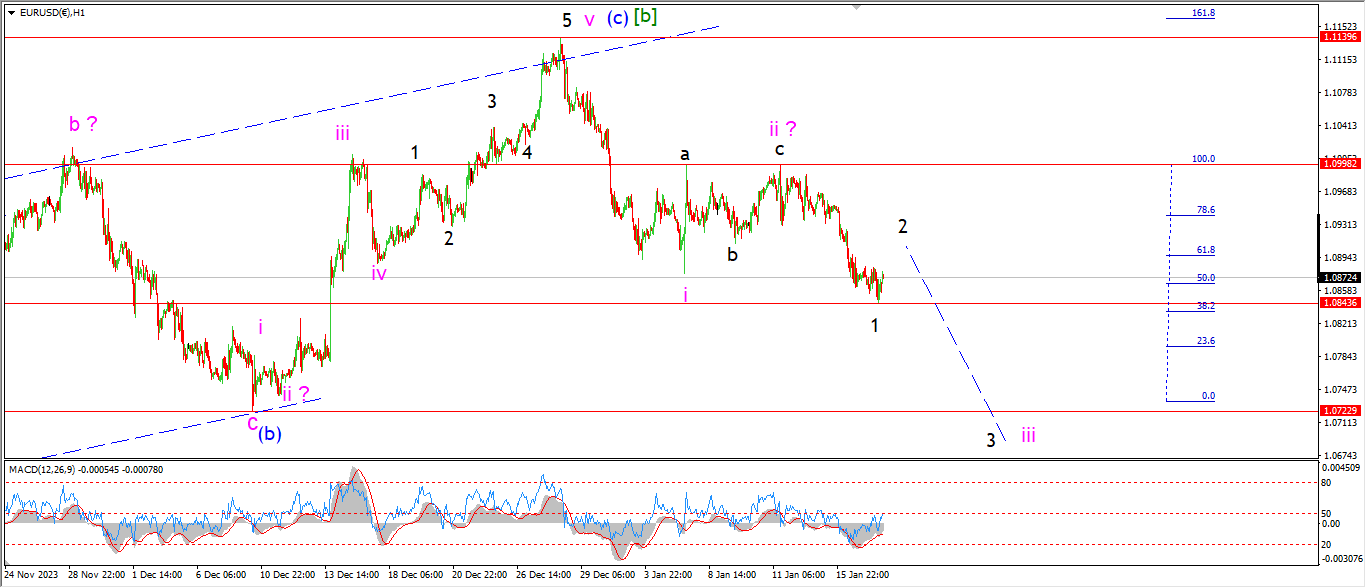Click the chart shift triangle marker at top
Screen dimensions: 1366x588
pos(856,6)
